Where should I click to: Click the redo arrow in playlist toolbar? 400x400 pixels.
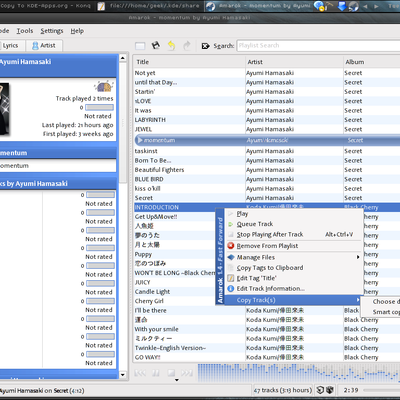[x=187, y=46]
